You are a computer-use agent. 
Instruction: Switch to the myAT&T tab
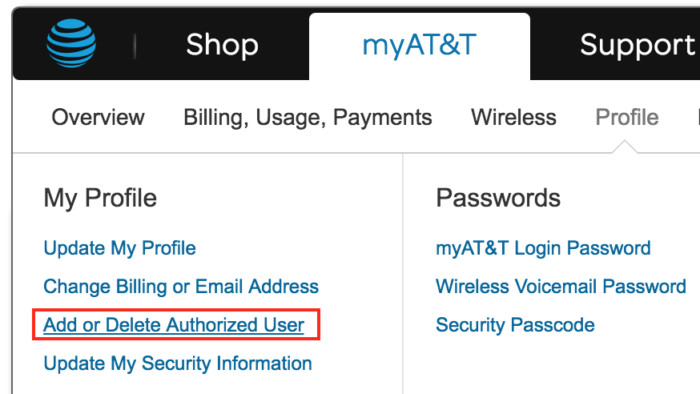[419, 45]
